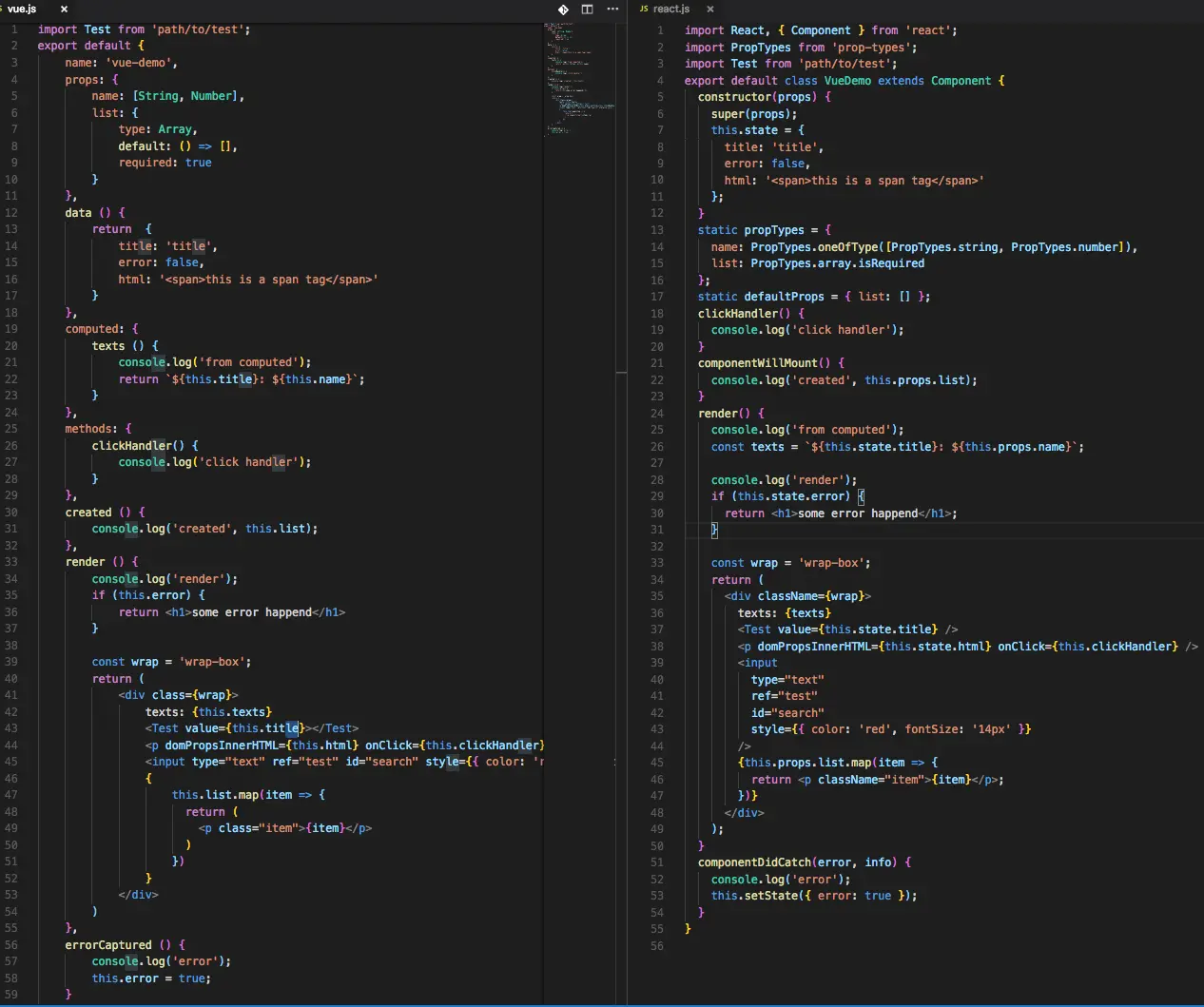This screenshot has width=1204, height=1007.
Task: Click 'this.setState({ error: true });' in react.js
Action: 814,896
